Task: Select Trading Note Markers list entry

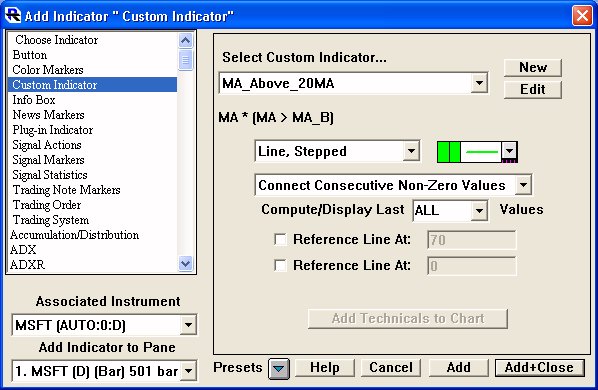Action: [x=92, y=190]
